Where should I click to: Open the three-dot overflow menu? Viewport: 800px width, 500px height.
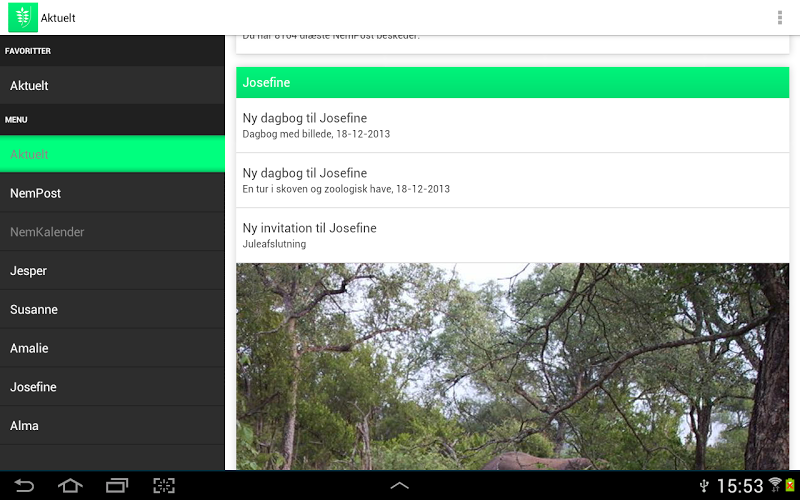[x=780, y=17]
